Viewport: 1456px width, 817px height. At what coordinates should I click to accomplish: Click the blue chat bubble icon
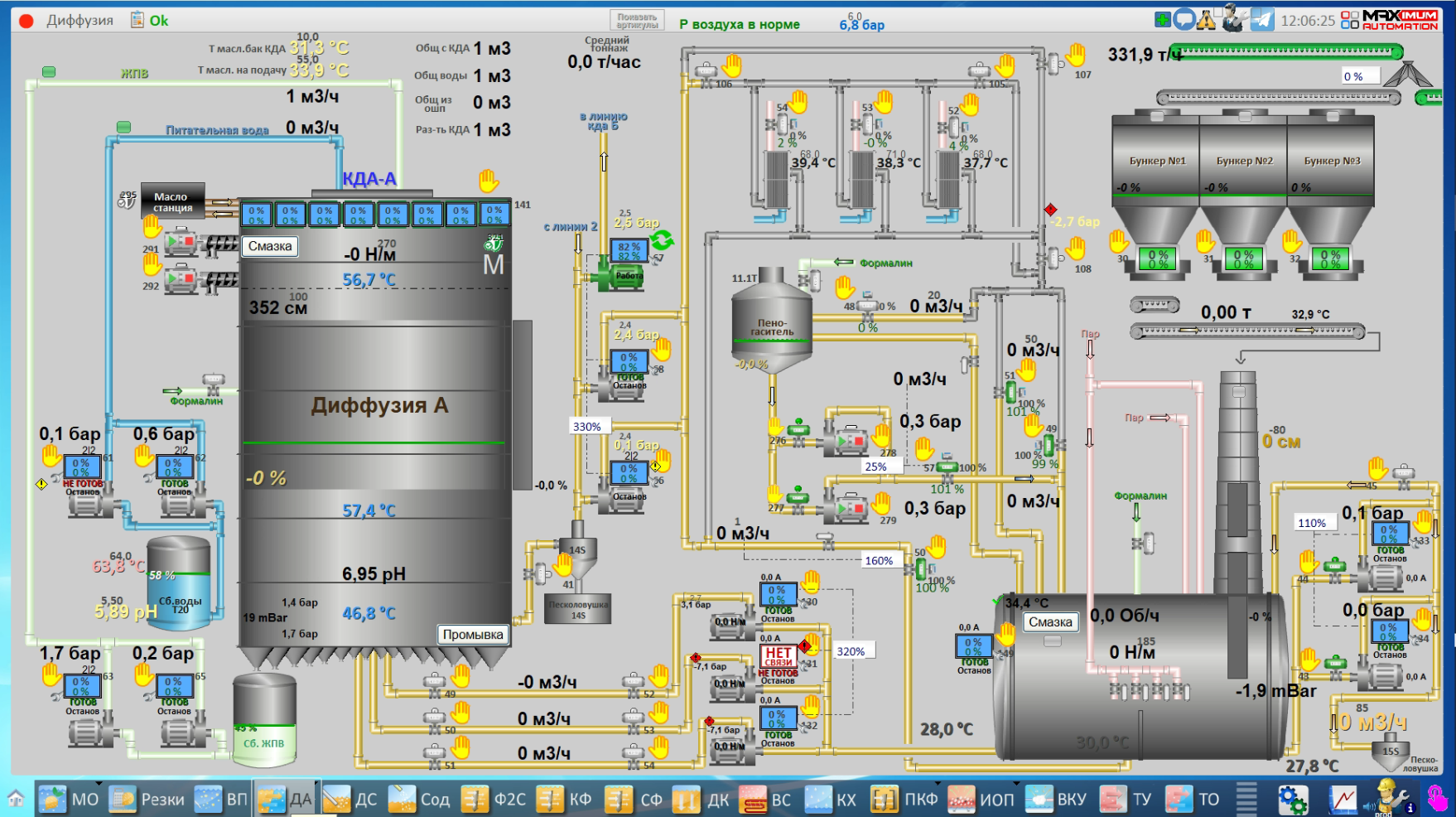point(1185,19)
